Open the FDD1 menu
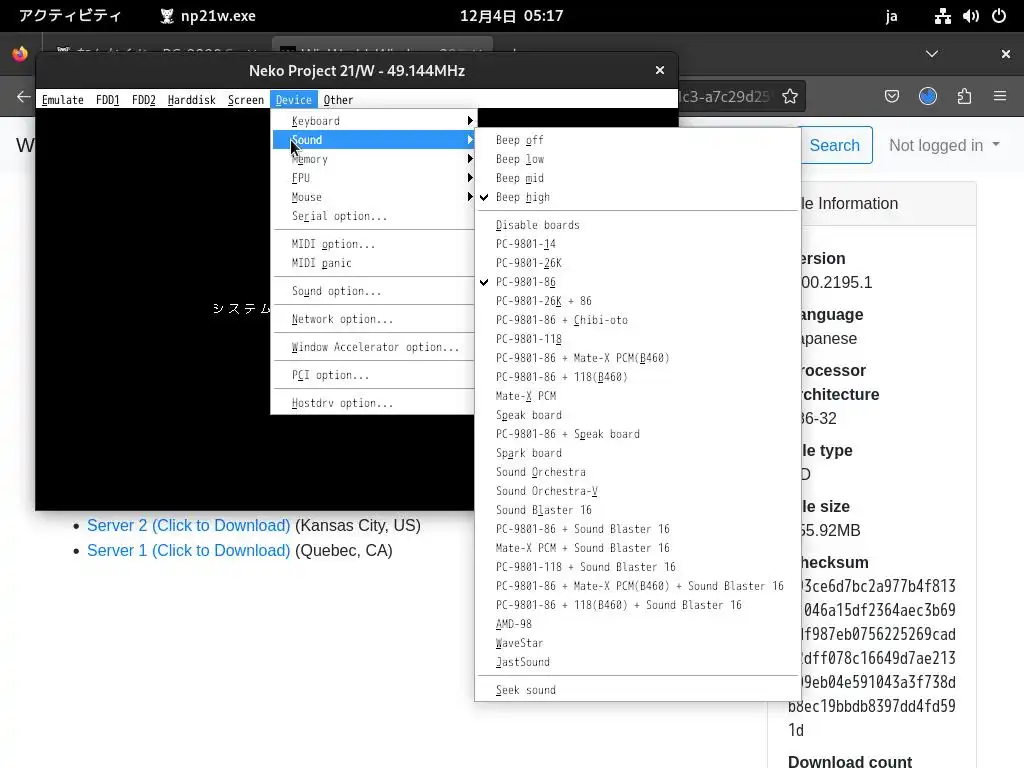Screen dimensions: 1024x768 tap(107, 100)
